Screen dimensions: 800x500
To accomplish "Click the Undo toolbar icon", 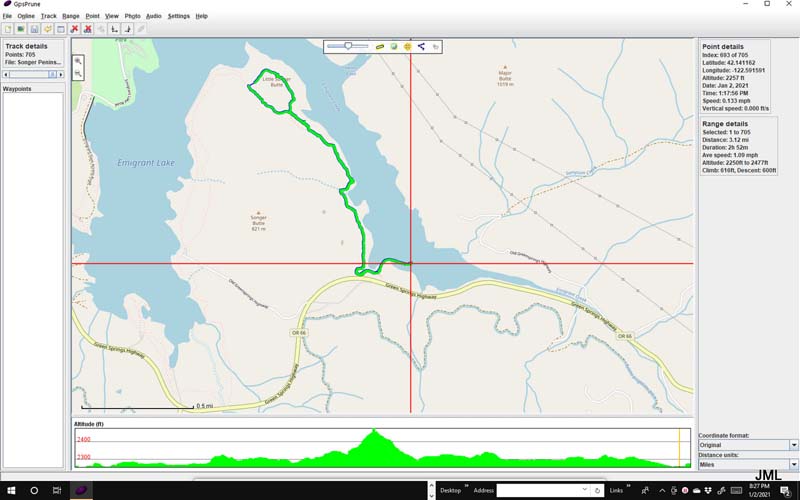I will point(47,29).
